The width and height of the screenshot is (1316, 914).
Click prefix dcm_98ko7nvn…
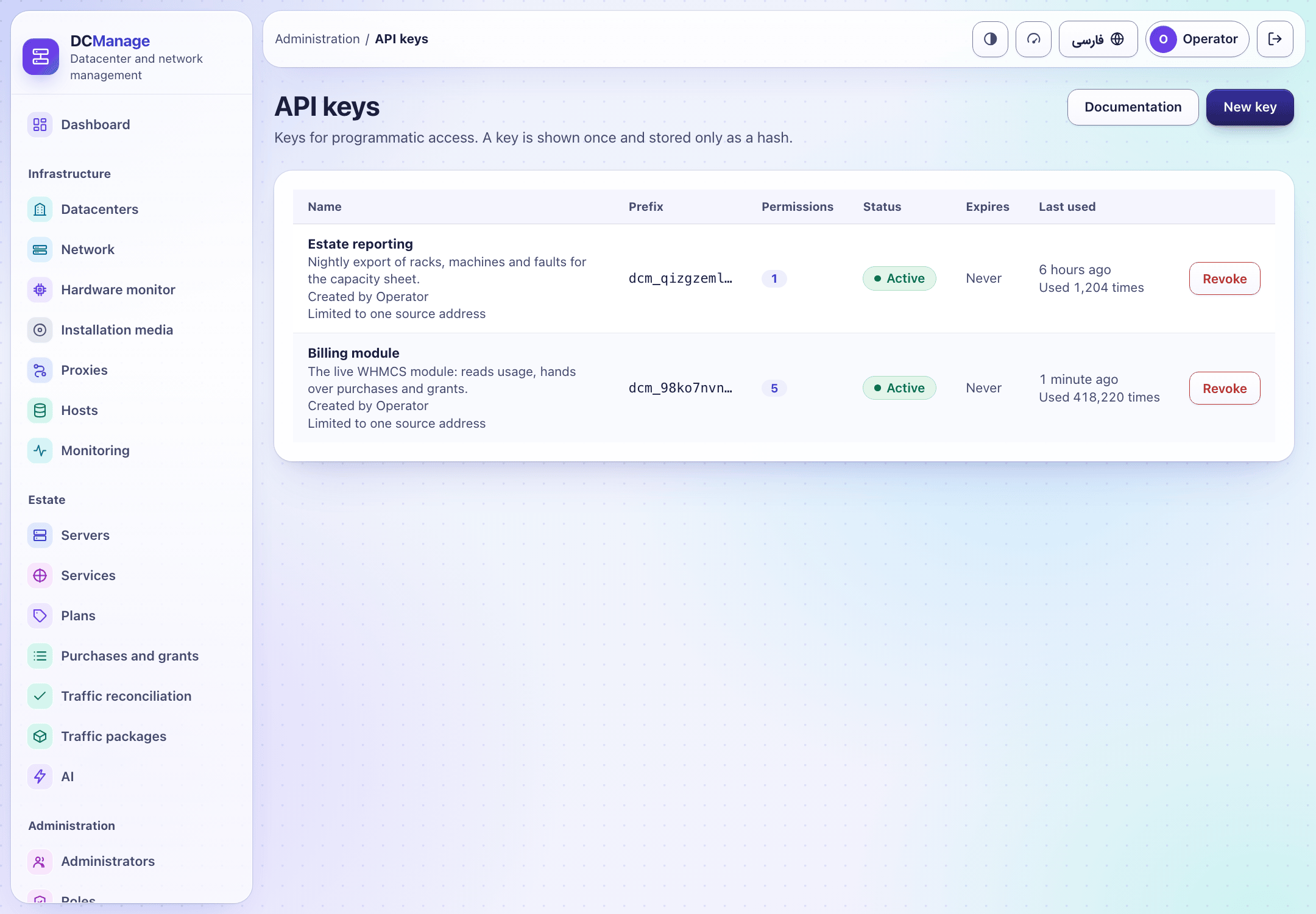(681, 388)
